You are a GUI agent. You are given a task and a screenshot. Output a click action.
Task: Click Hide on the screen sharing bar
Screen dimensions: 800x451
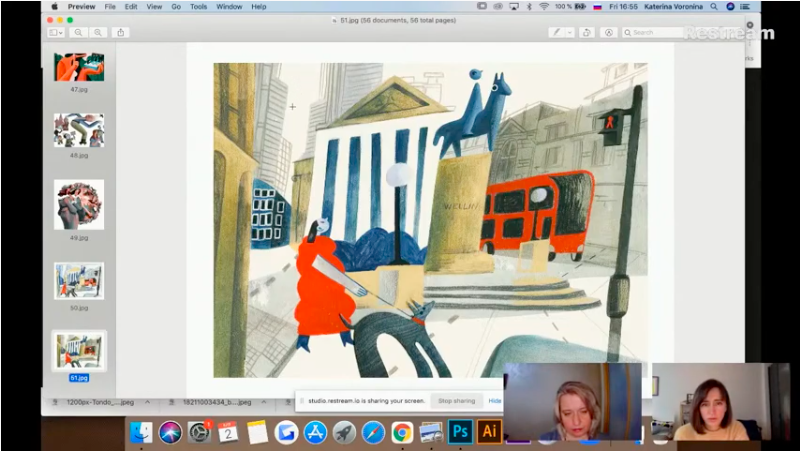[x=494, y=401]
